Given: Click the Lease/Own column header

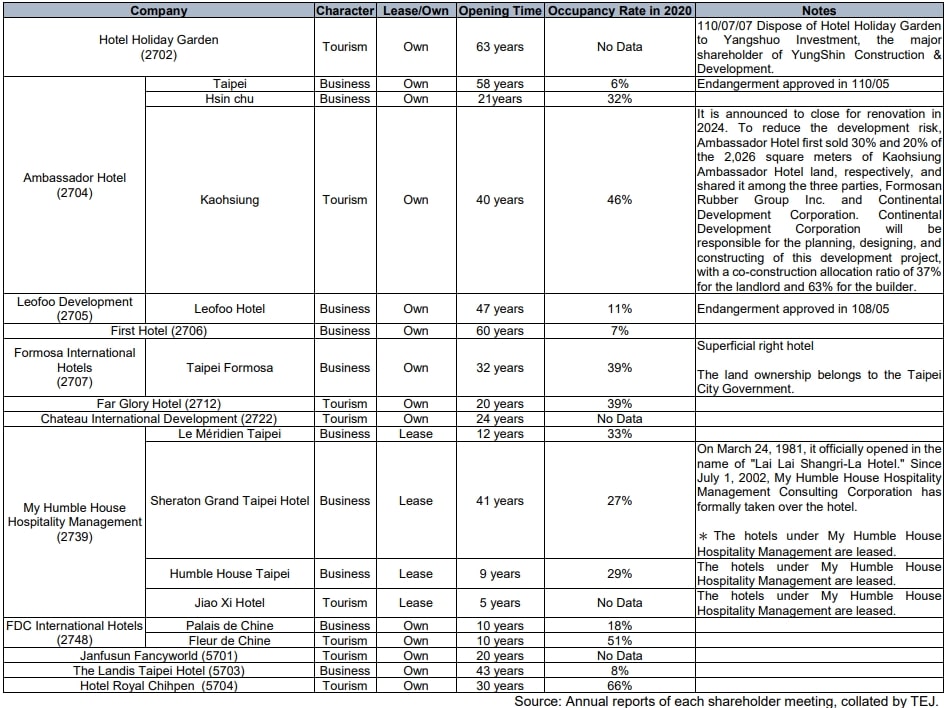Looking at the screenshot, I should (416, 11).
